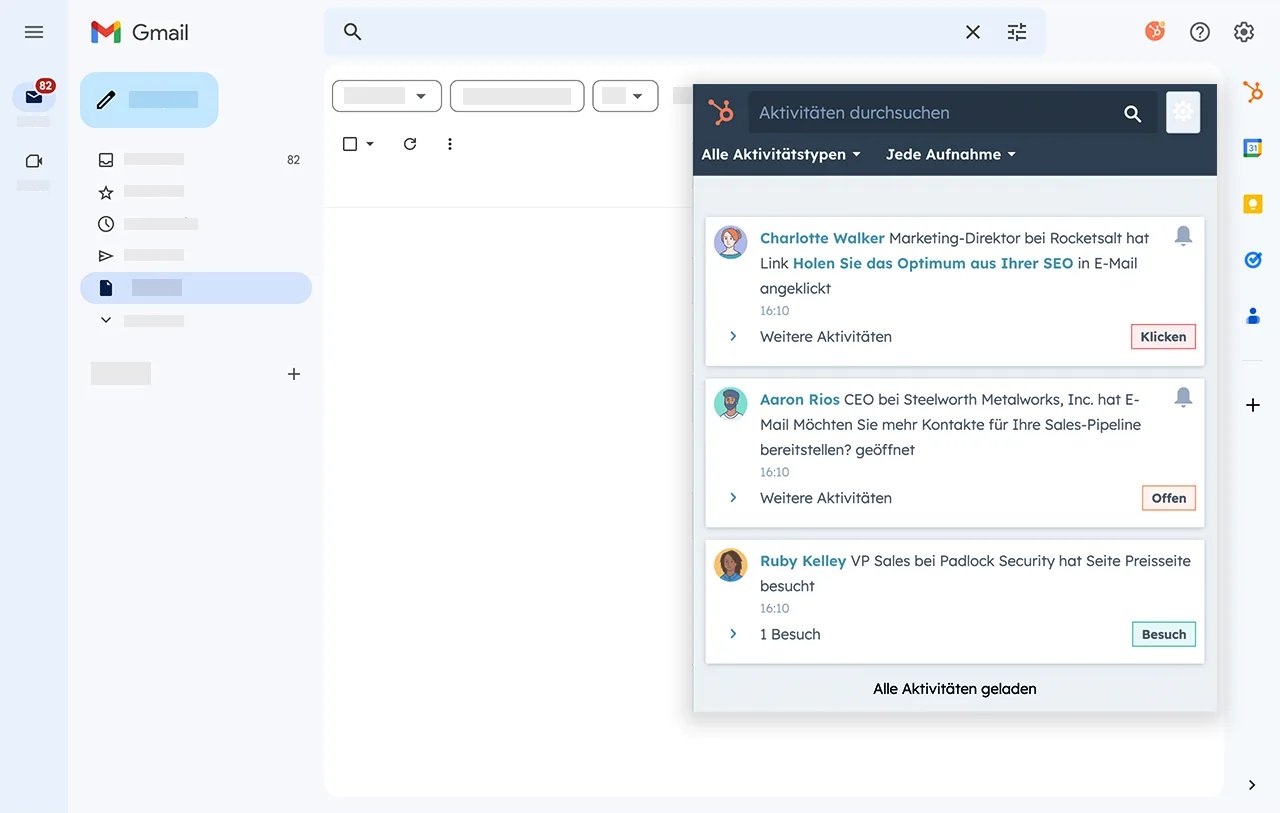
Task: Collapse the Mehr labels section chevron
Action: (104, 319)
